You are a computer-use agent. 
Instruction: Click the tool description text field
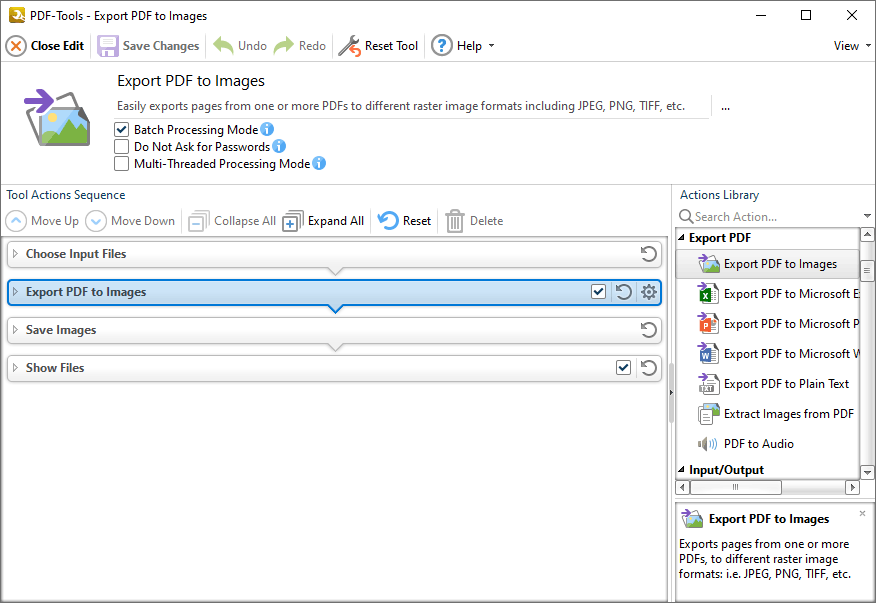tap(412, 106)
